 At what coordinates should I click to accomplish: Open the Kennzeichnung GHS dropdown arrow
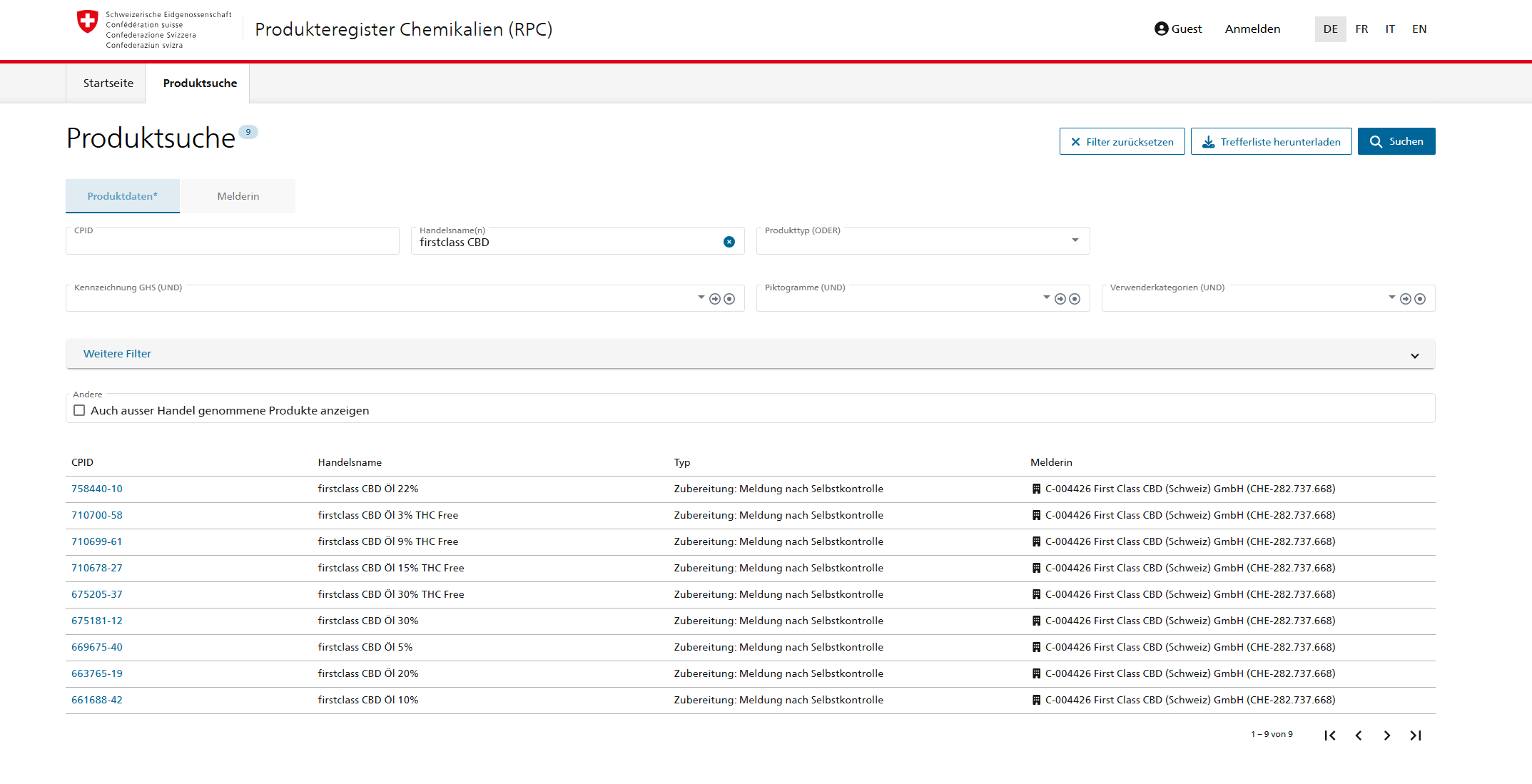tap(701, 297)
